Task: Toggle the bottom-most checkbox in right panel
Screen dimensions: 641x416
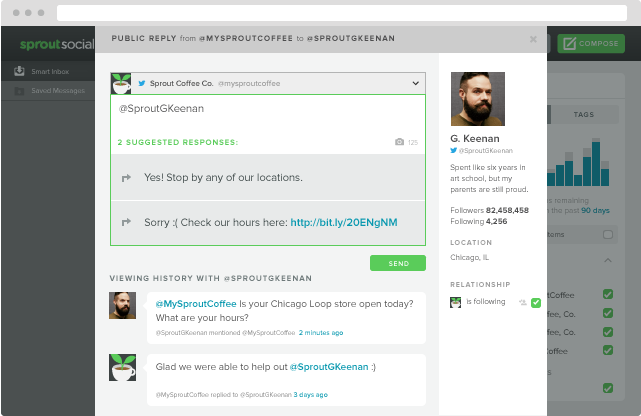Action: pos(608,388)
